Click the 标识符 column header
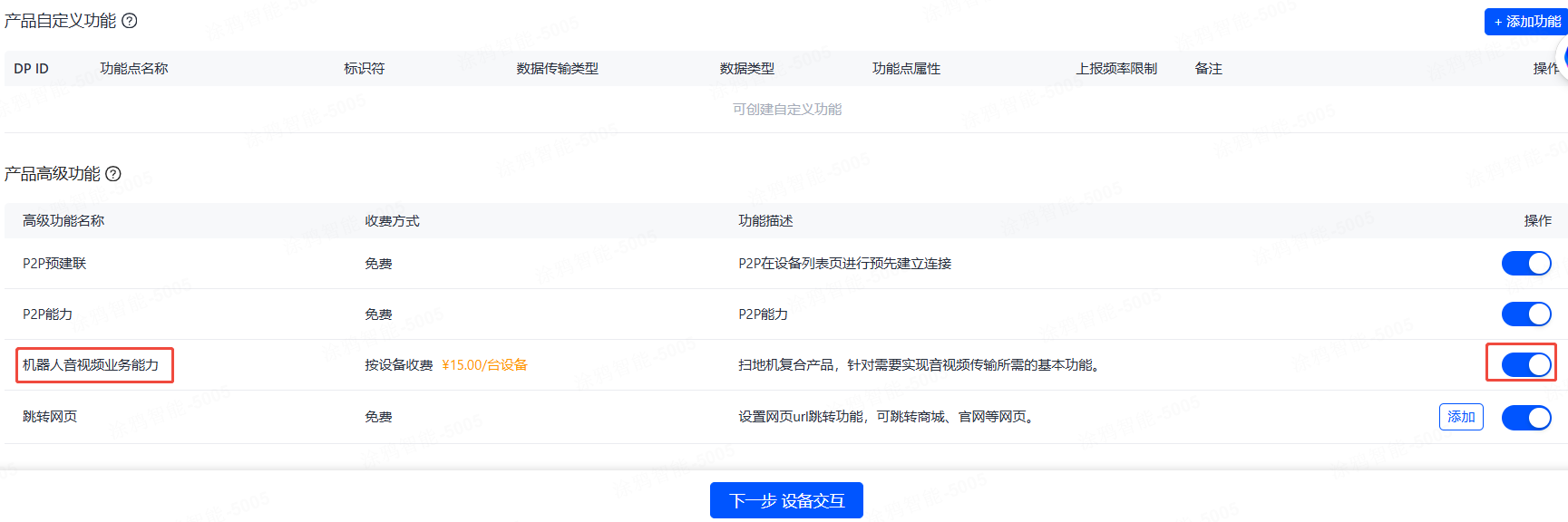 click(x=365, y=69)
